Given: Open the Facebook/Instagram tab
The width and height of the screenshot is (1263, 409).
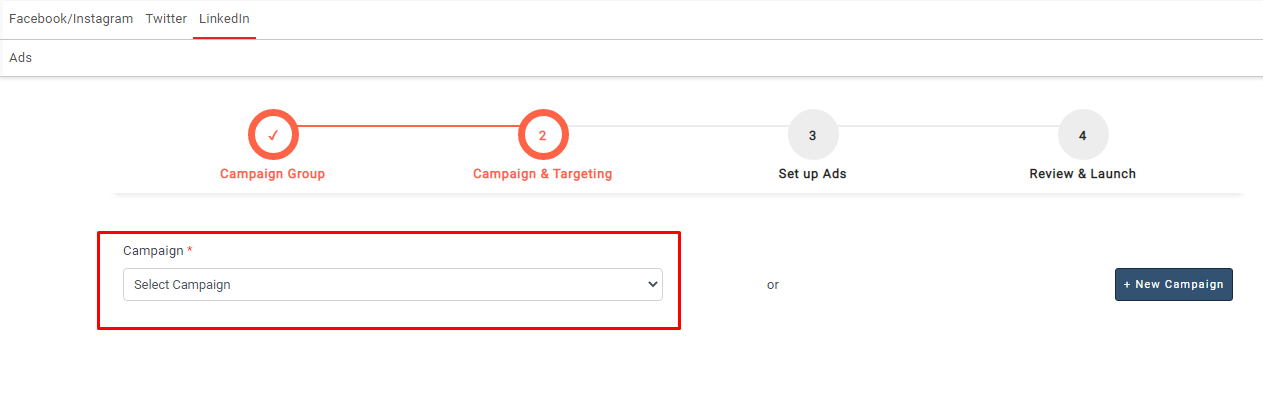Looking at the screenshot, I should (71, 19).
